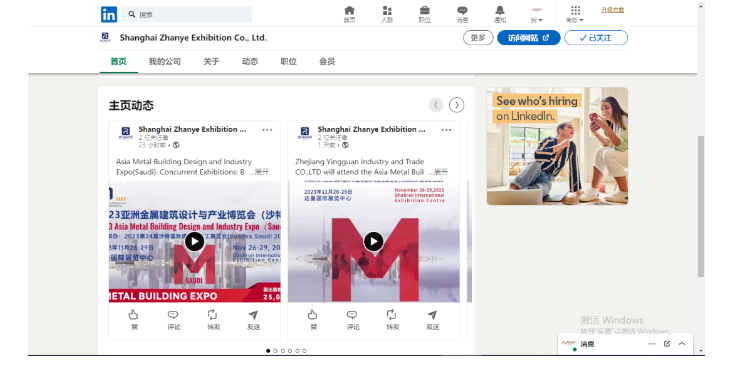Click the 更多 more button
Viewport: 733px width, 376px height.
pyautogui.click(x=478, y=38)
